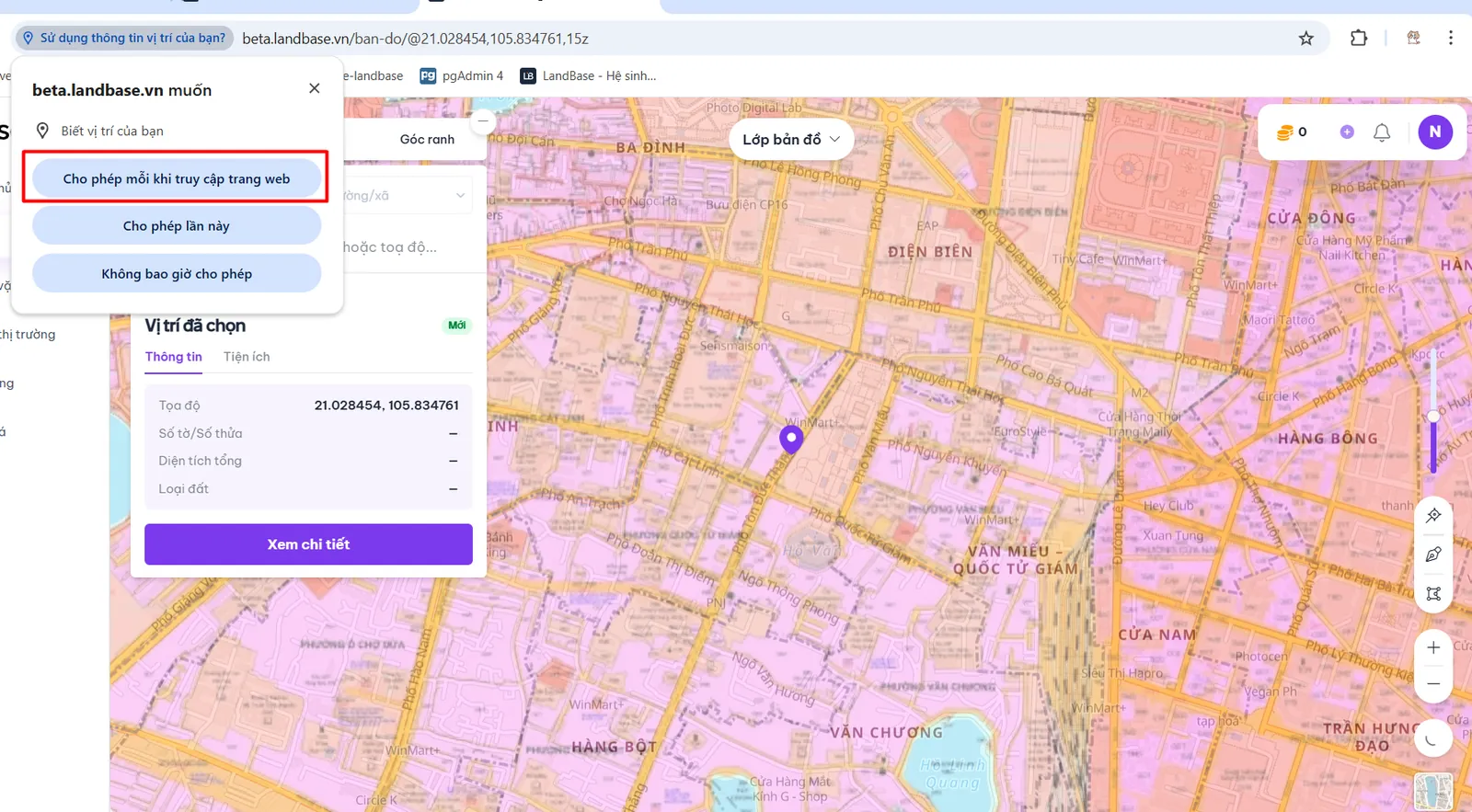The image size is (1472, 812).
Task: Switch to the Thông tin tab
Action: (174, 357)
